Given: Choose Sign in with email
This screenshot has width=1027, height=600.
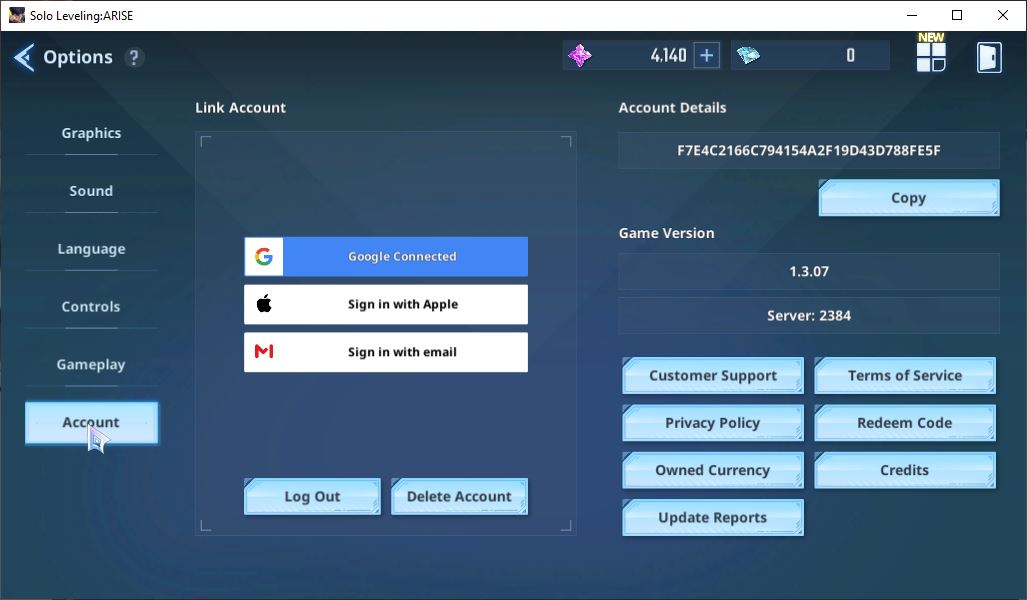Looking at the screenshot, I should [x=386, y=352].
